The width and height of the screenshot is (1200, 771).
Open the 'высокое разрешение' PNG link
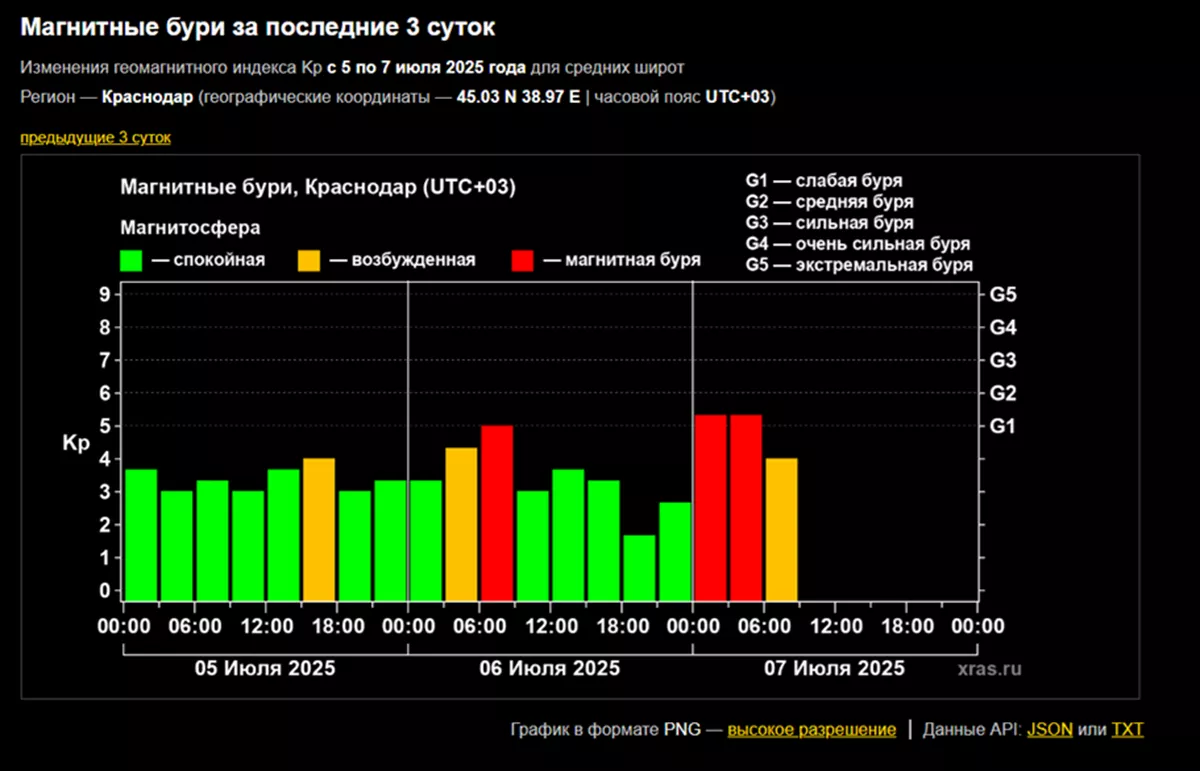coord(811,729)
